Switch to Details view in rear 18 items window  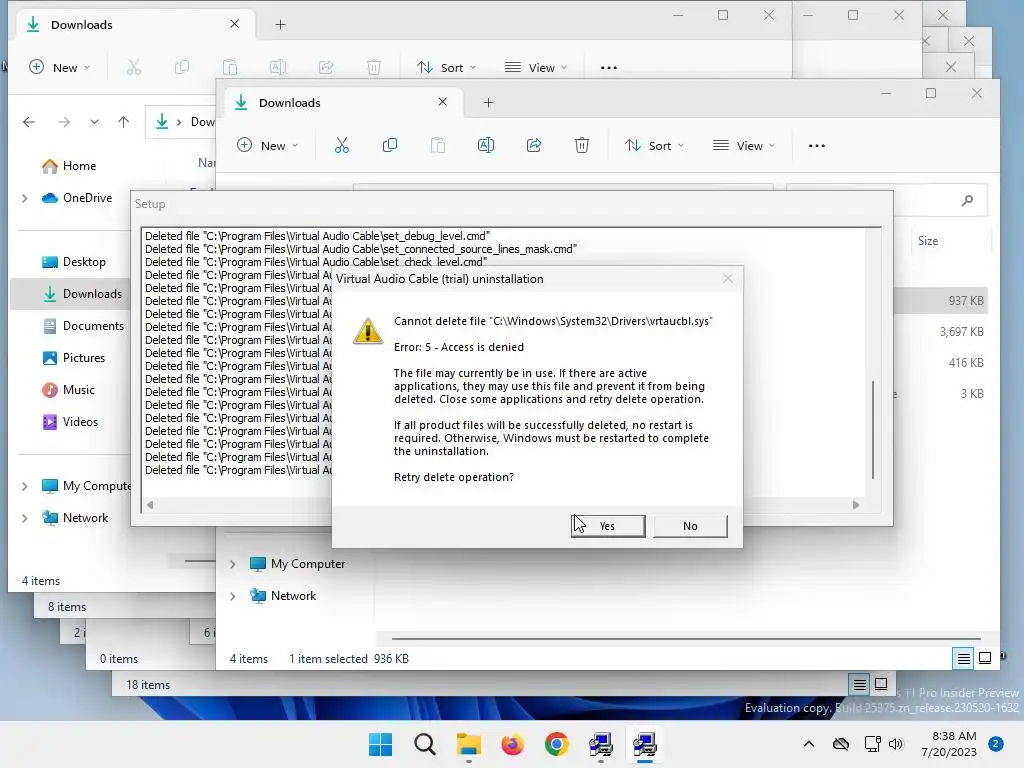coord(859,684)
